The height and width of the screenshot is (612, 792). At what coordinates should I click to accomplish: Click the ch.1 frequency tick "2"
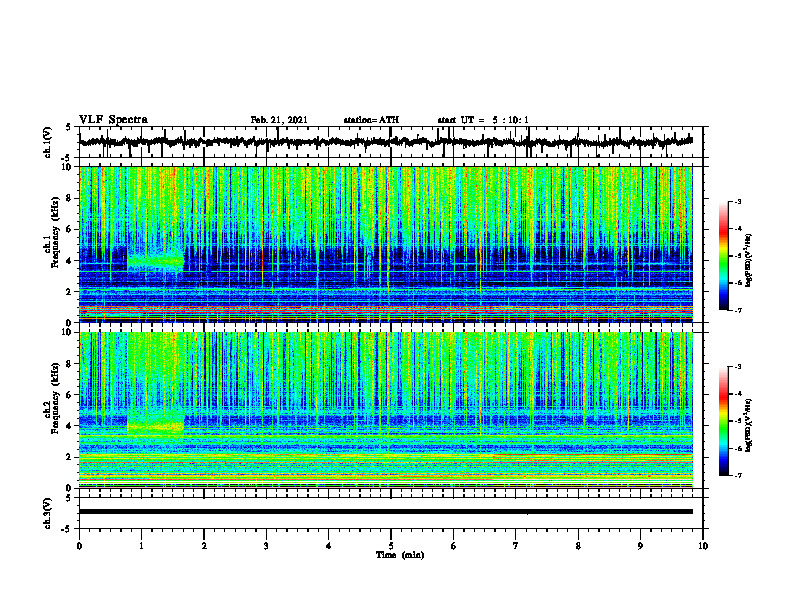[x=70, y=291]
